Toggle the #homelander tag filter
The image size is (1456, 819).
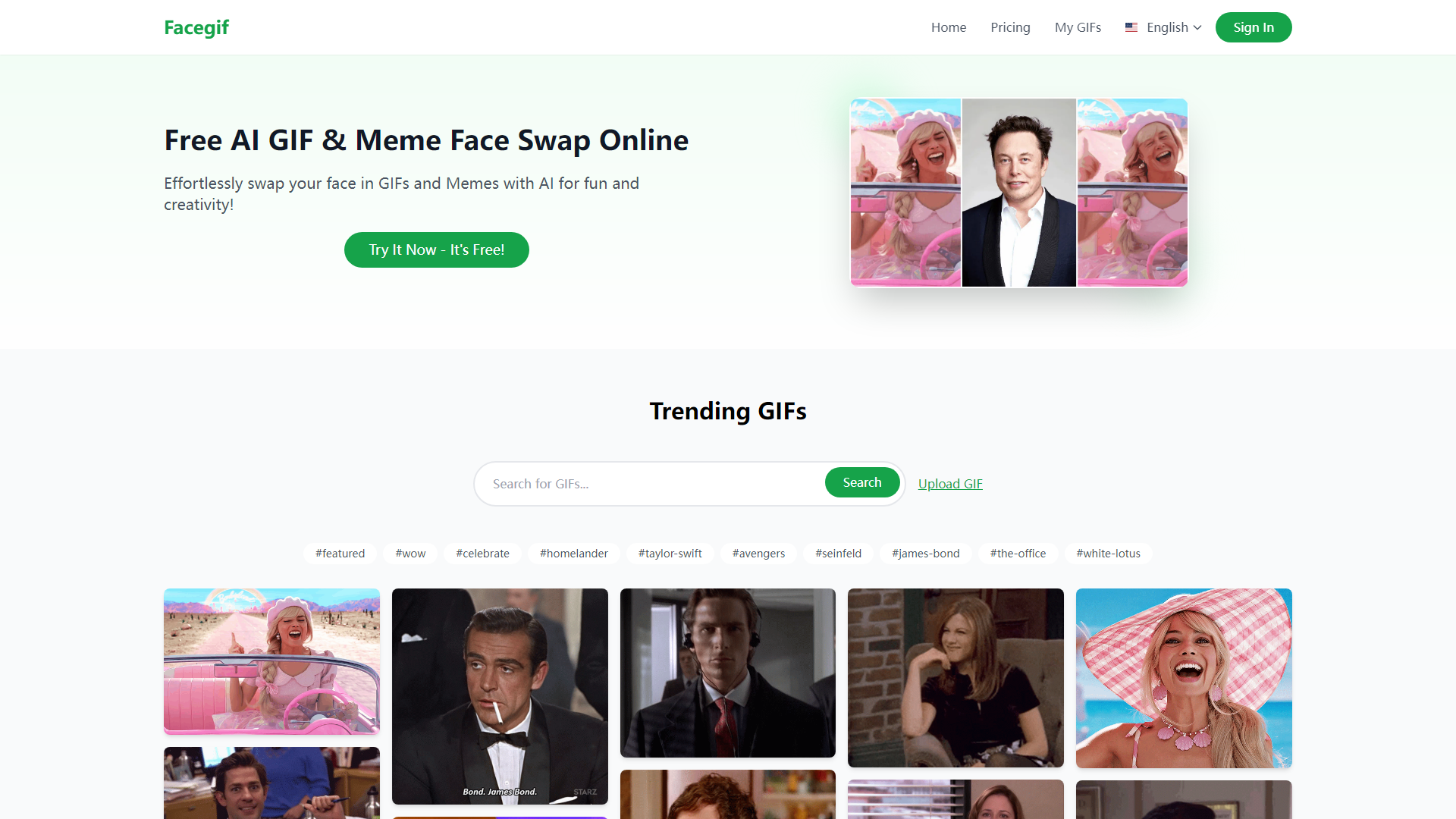click(x=573, y=552)
